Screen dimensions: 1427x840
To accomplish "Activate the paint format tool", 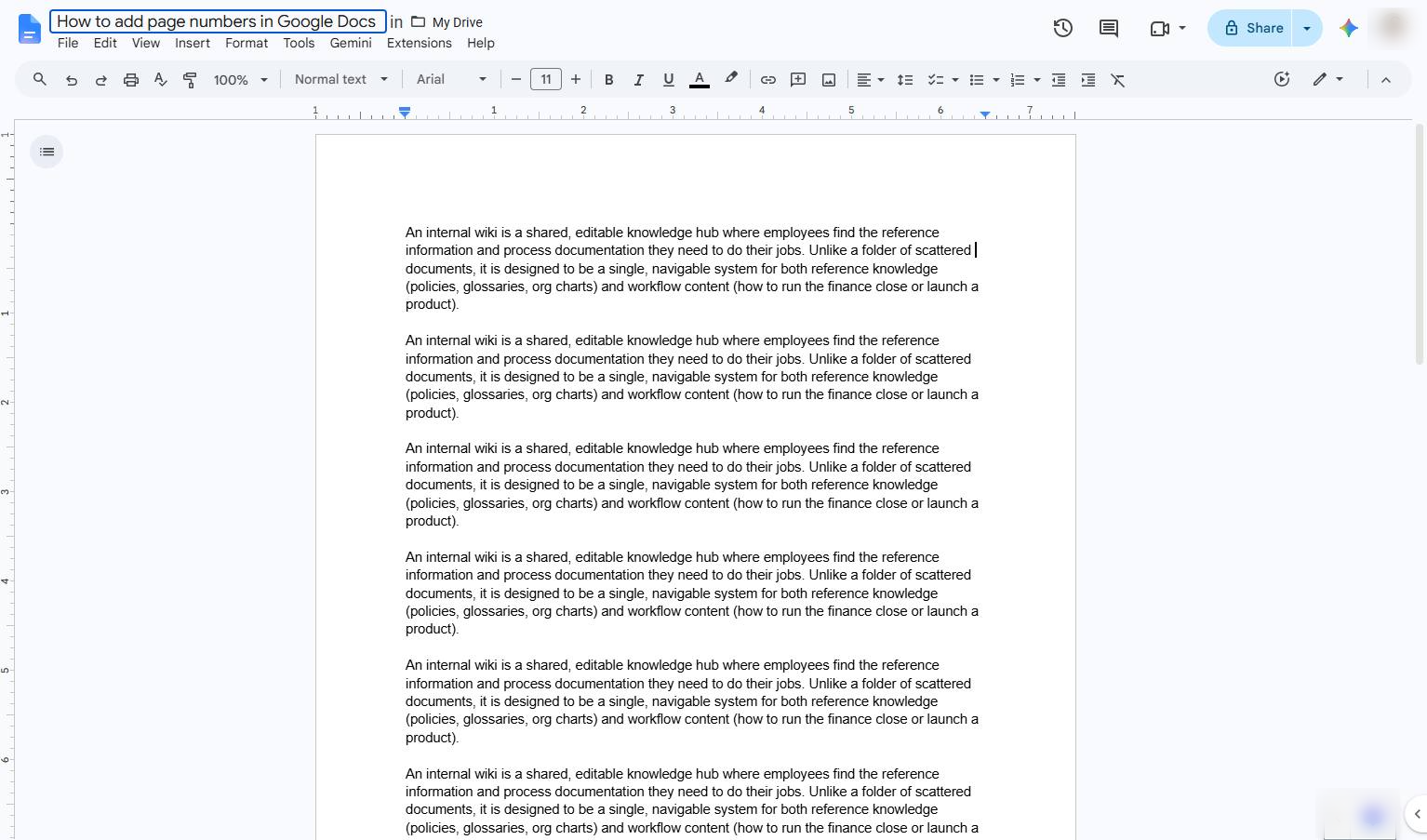I will click(190, 80).
